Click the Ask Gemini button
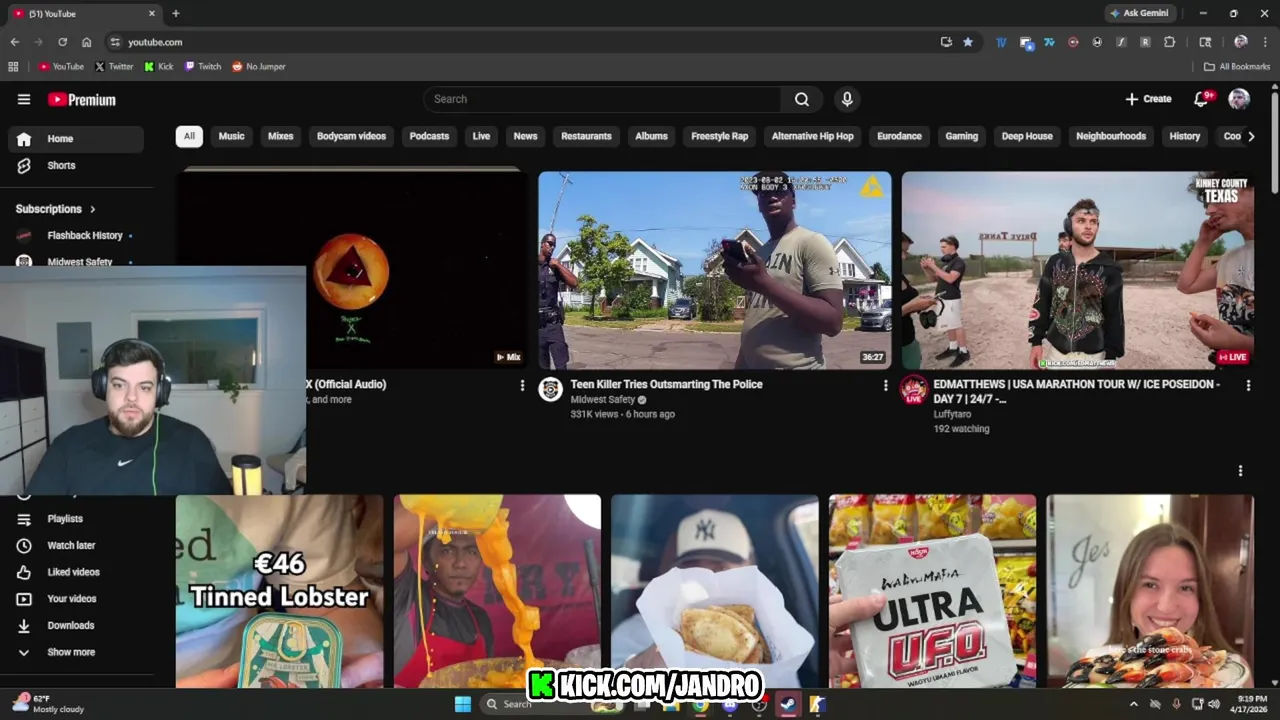Viewport: 1280px width, 720px height. tap(1139, 13)
